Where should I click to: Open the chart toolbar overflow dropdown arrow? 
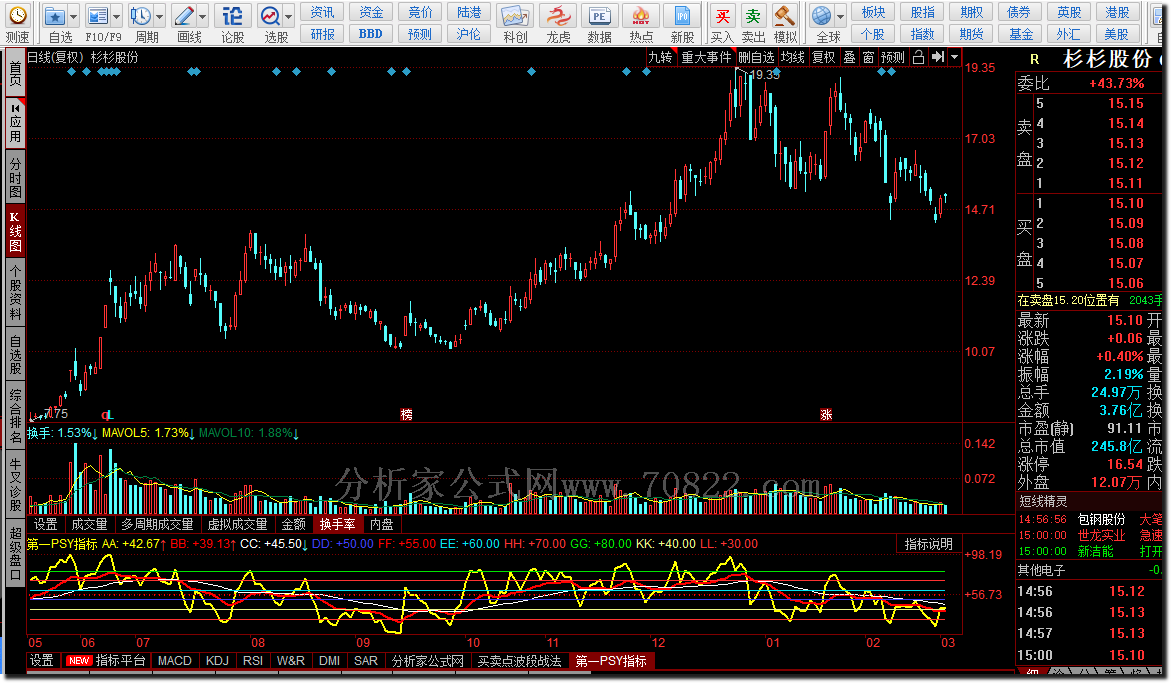click(954, 57)
